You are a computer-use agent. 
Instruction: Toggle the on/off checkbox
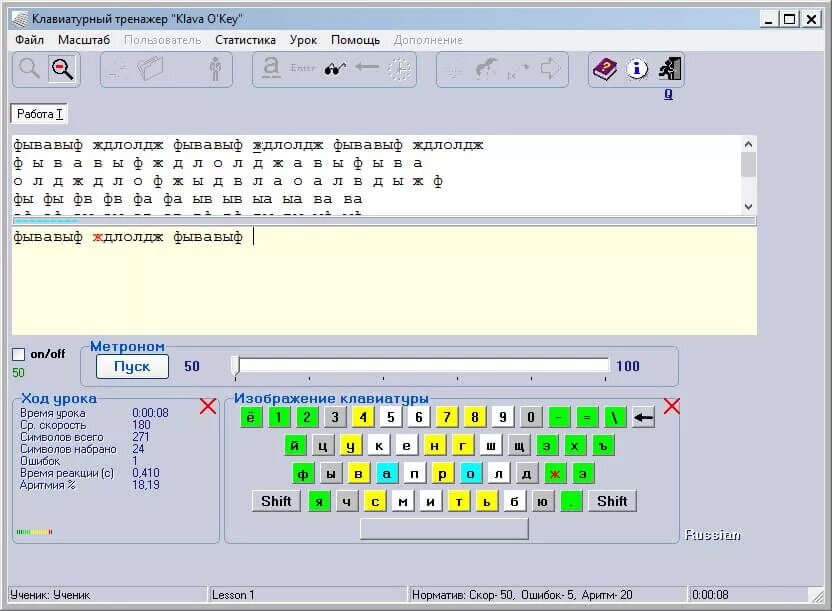[x=19, y=354]
